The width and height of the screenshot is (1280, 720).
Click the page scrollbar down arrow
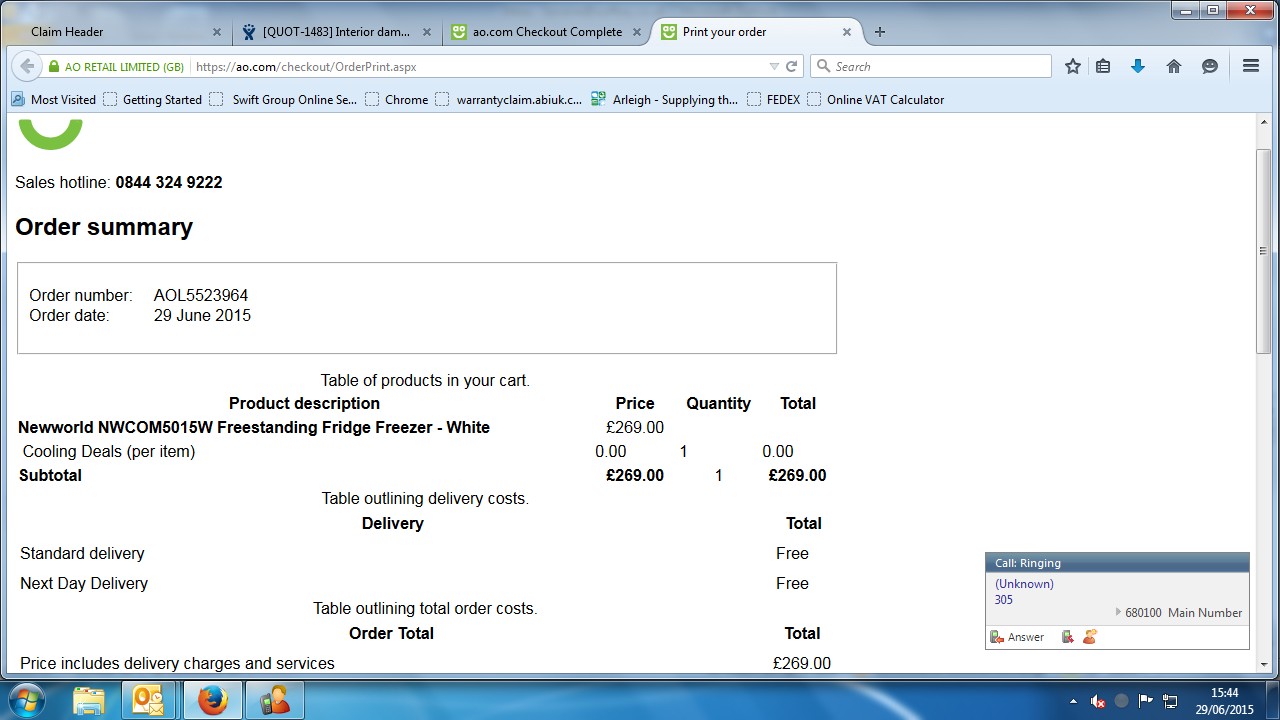(x=1264, y=665)
